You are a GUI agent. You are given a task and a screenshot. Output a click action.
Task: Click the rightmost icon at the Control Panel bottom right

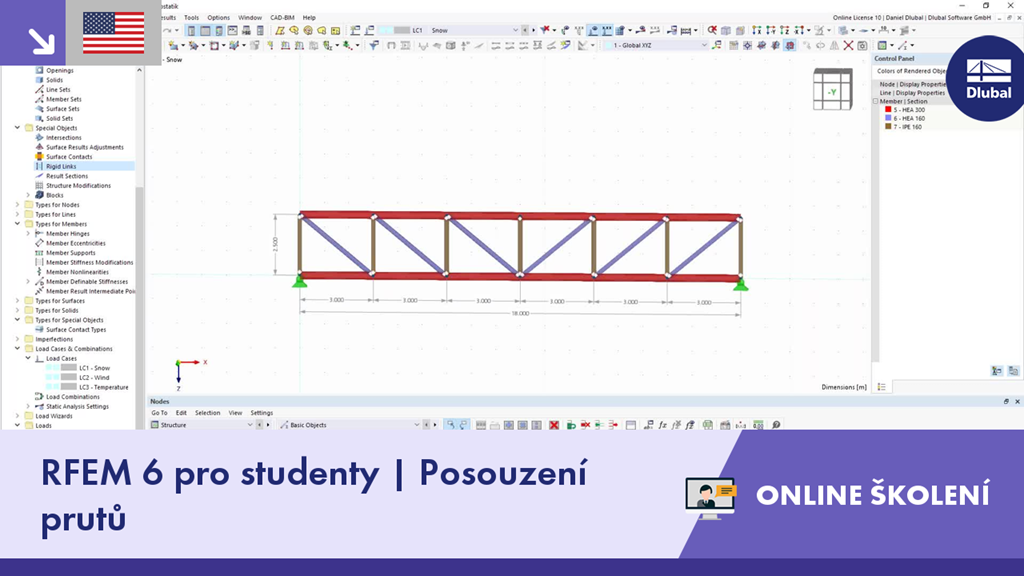1013,371
